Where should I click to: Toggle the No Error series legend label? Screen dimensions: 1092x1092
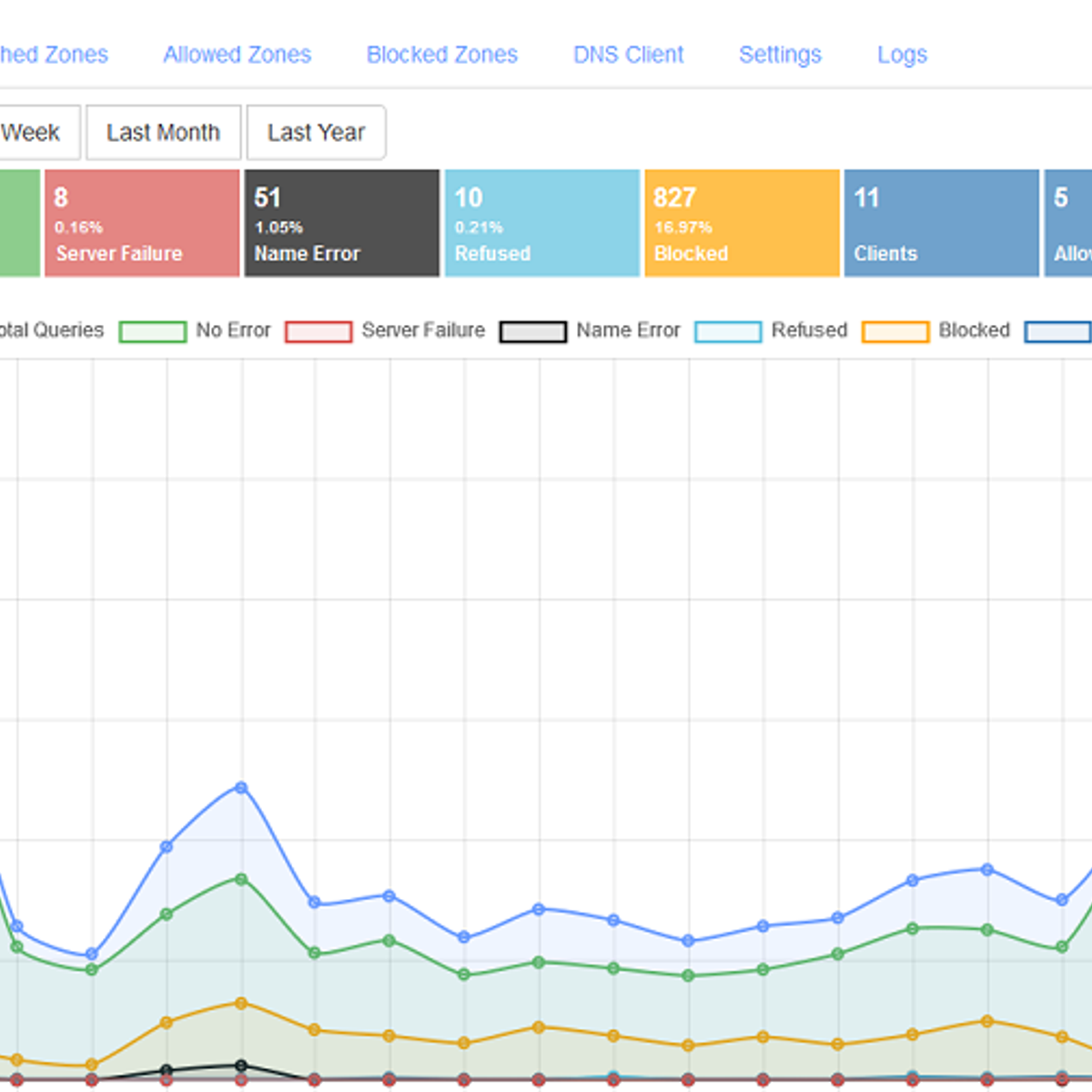233,330
